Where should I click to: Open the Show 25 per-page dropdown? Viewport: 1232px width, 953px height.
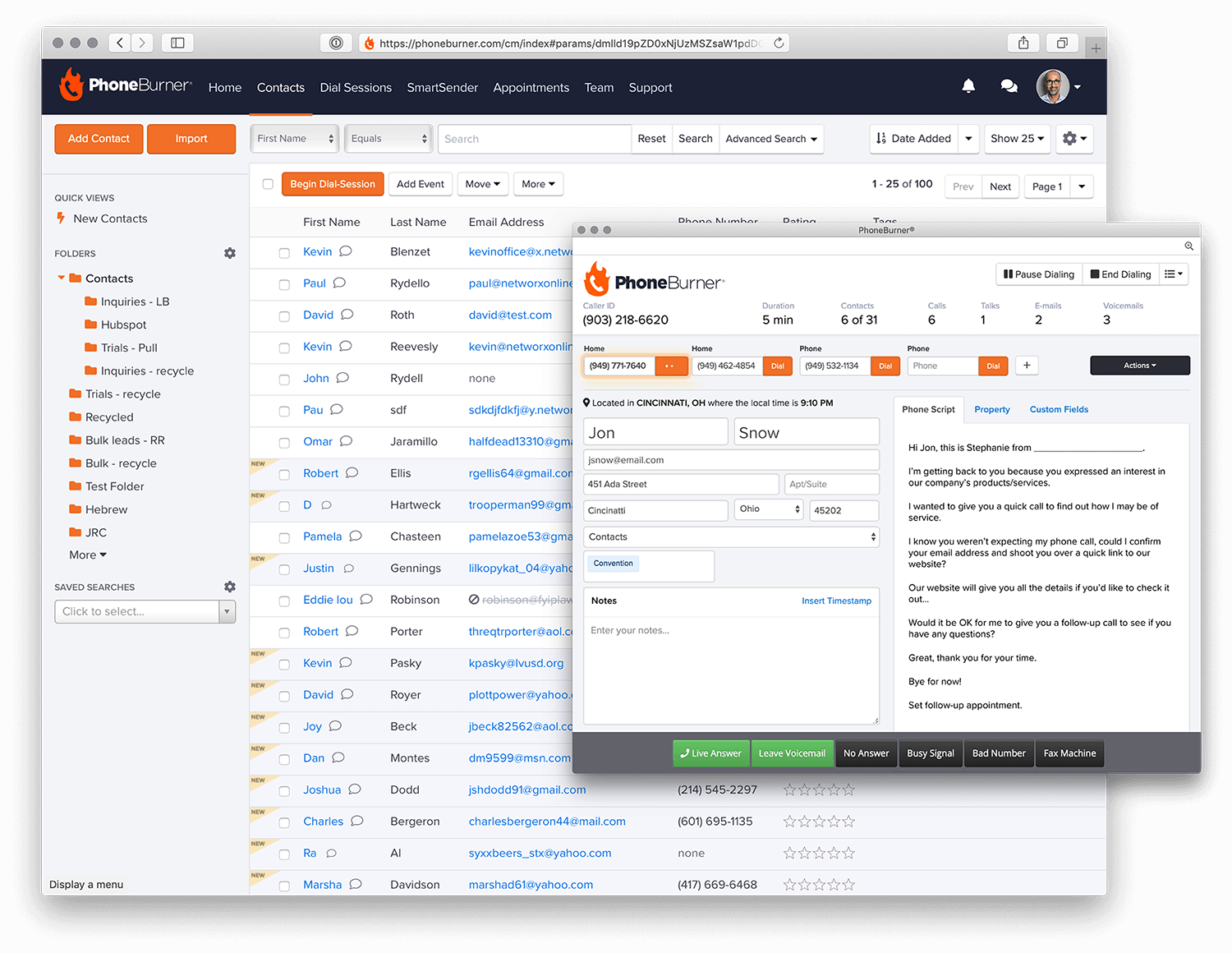tap(1017, 139)
